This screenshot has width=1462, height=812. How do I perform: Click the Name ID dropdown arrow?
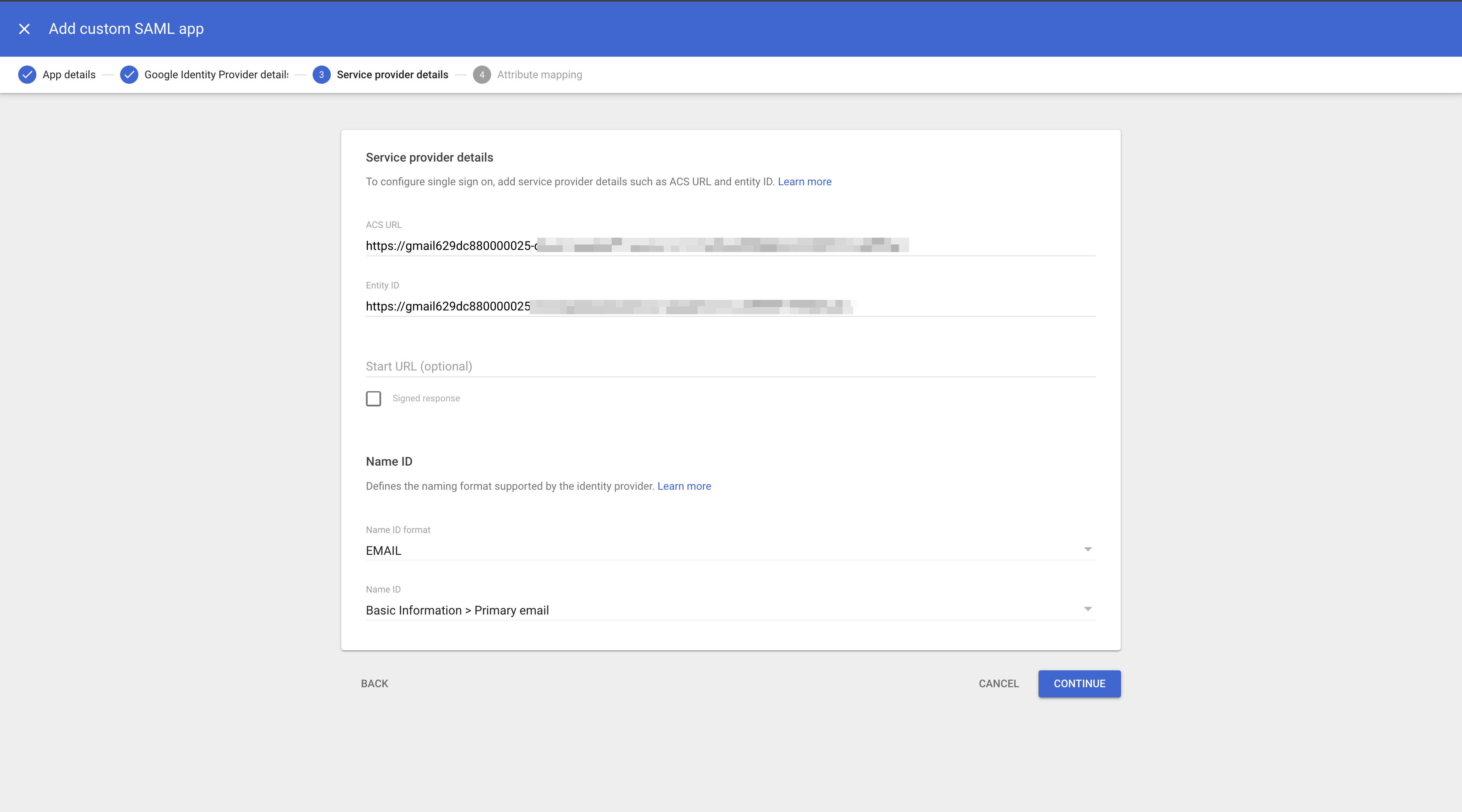pyautogui.click(x=1088, y=608)
